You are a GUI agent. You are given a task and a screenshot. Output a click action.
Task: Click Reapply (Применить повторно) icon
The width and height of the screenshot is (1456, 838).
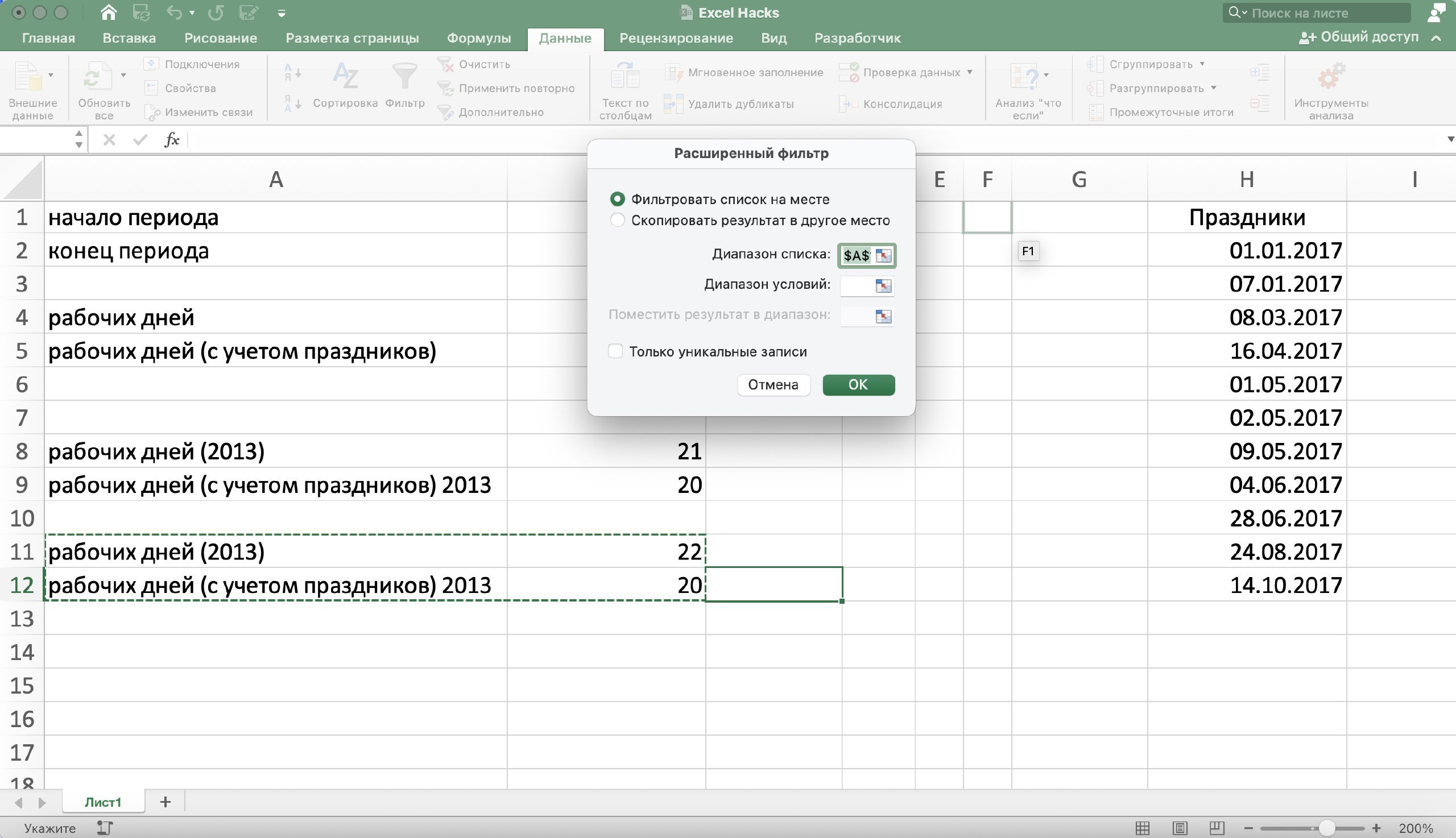tap(445, 88)
